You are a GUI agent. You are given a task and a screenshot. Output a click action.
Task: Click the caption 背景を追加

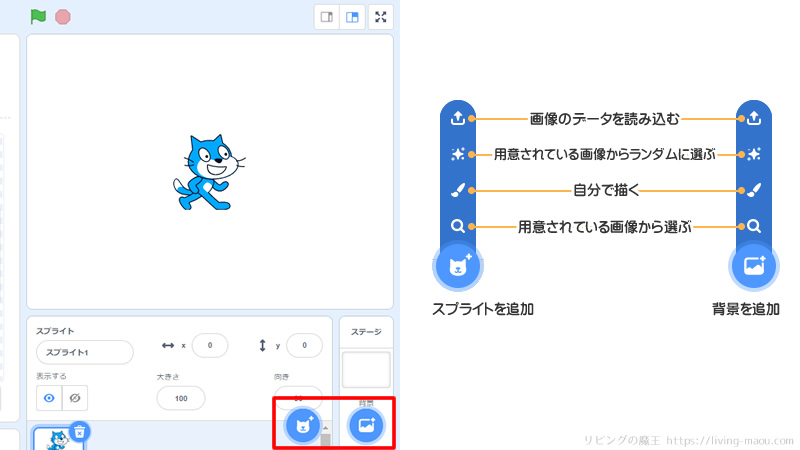(x=745, y=309)
